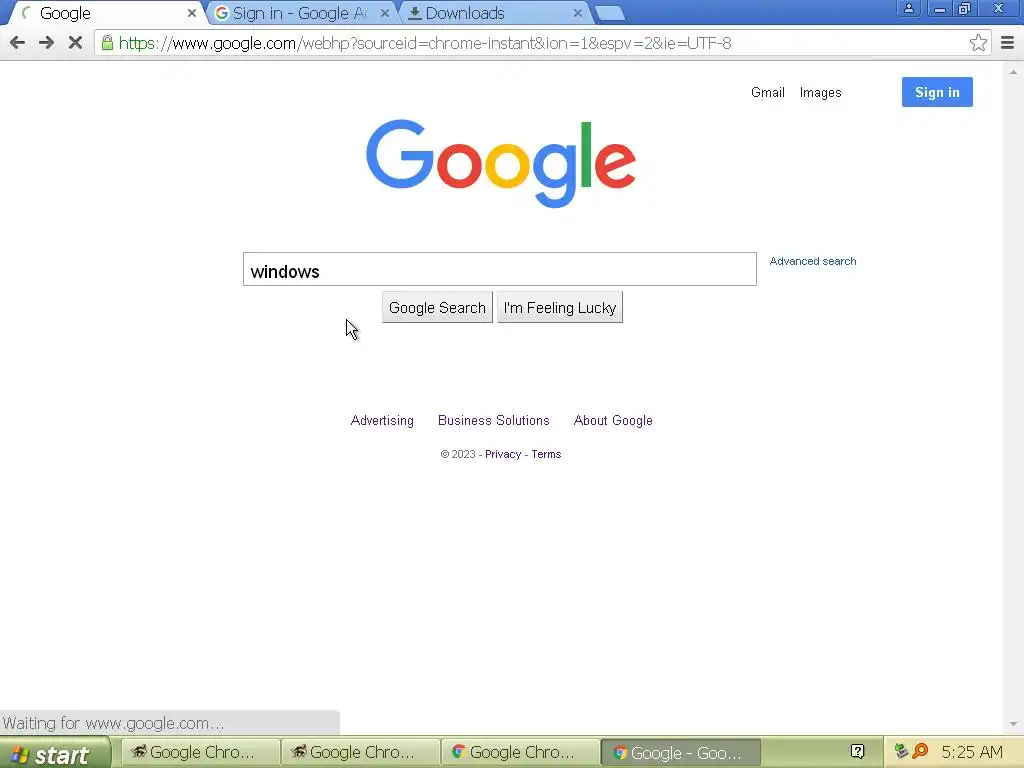Bookmark this page with the star icon

(x=978, y=43)
